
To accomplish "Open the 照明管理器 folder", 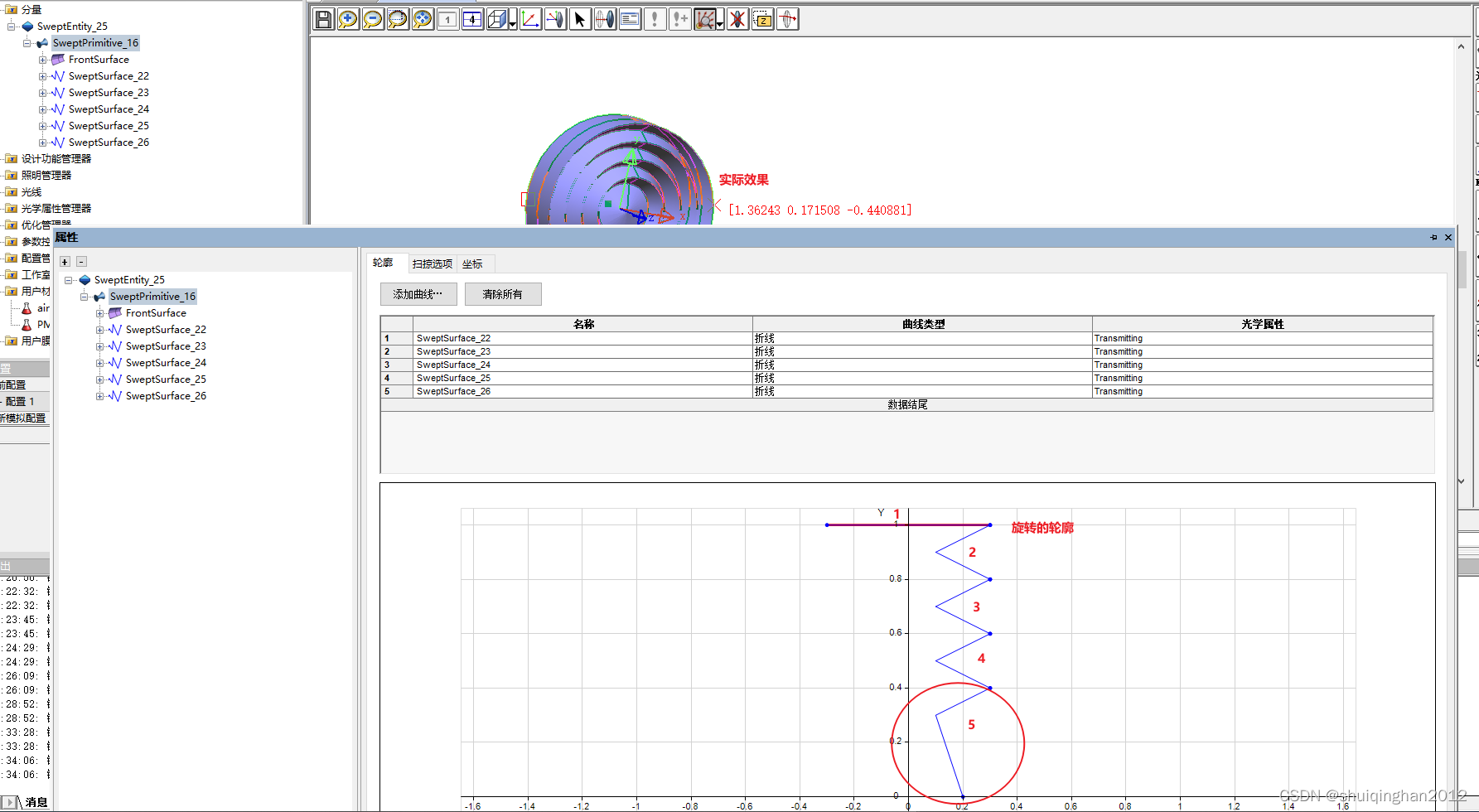I will pyautogui.click(x=46, y=176).
